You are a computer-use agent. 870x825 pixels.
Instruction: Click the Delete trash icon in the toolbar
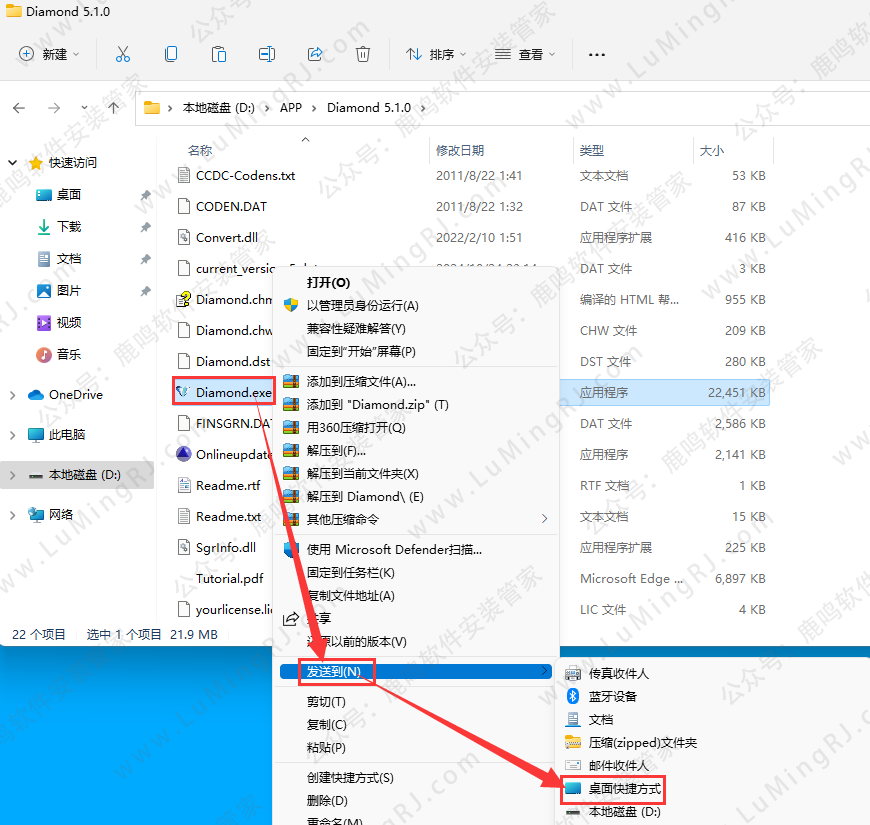[x=362, y=54]
